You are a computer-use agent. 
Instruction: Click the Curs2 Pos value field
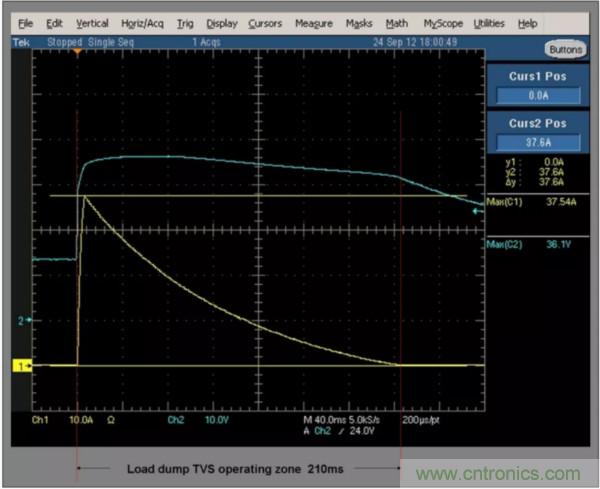539,141
